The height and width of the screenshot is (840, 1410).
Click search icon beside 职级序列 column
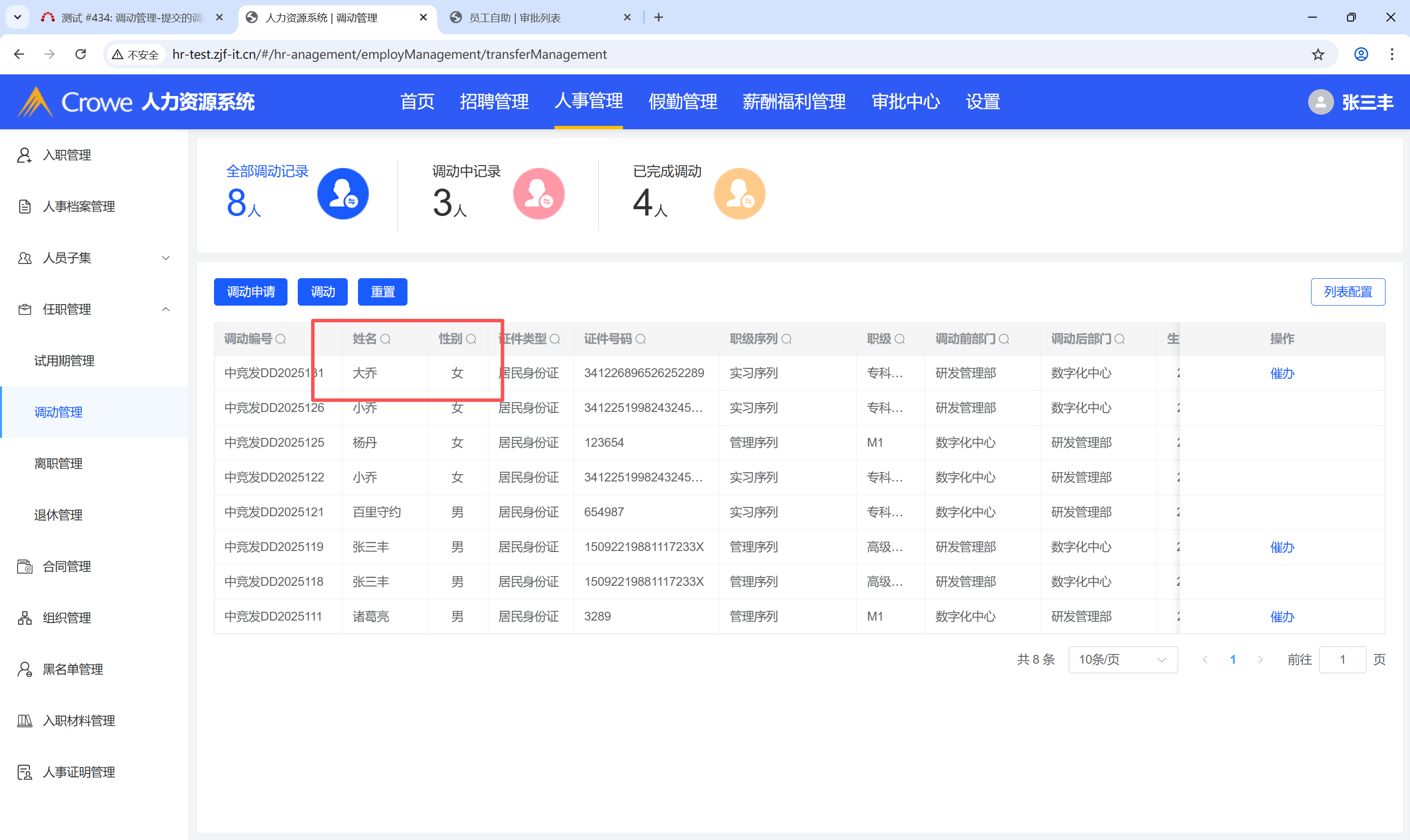point(787,339)
